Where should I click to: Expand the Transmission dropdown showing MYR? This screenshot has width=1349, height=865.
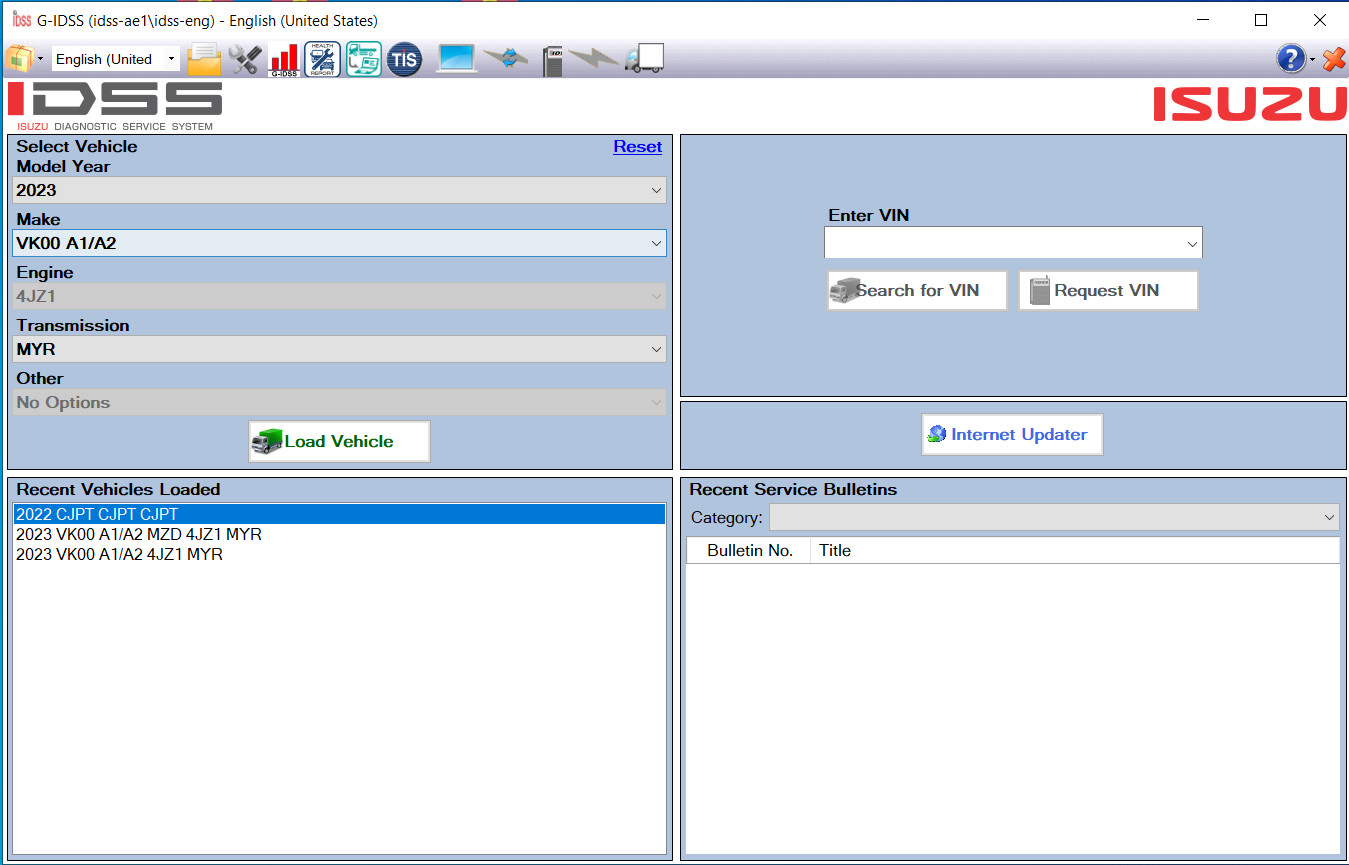[x=338, y=348]
